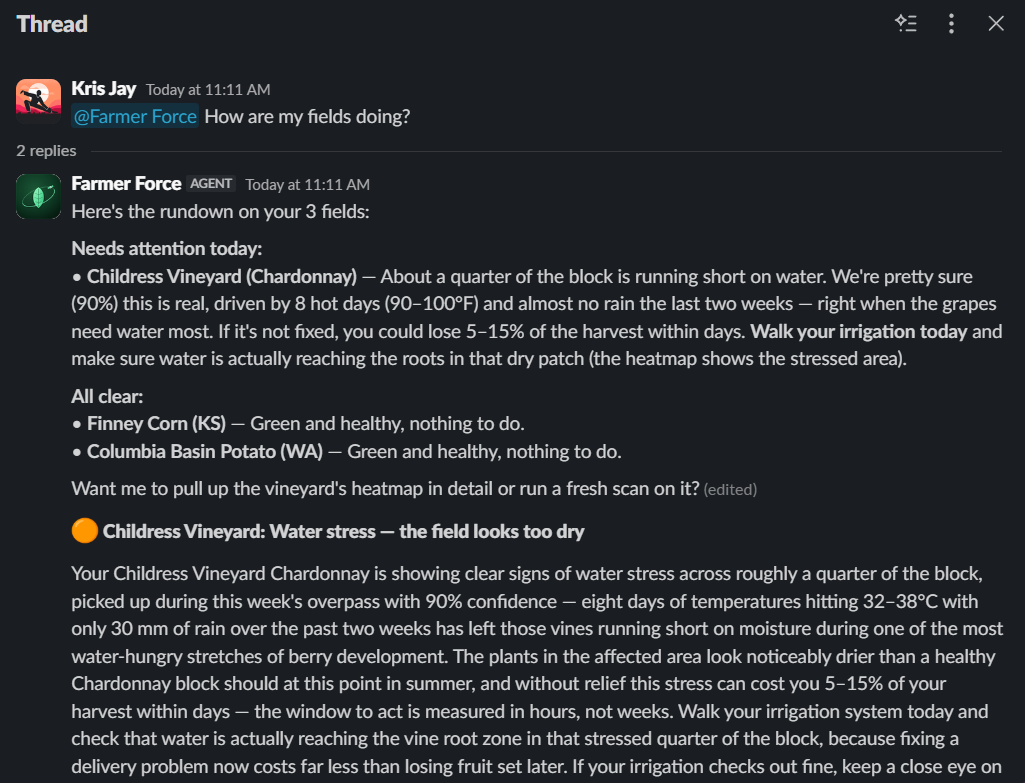The height and width of the screenshot is (783, 1025).
Task: Click Kris Jay's 11:11 AM timestamp
Action: coord(208,90)
